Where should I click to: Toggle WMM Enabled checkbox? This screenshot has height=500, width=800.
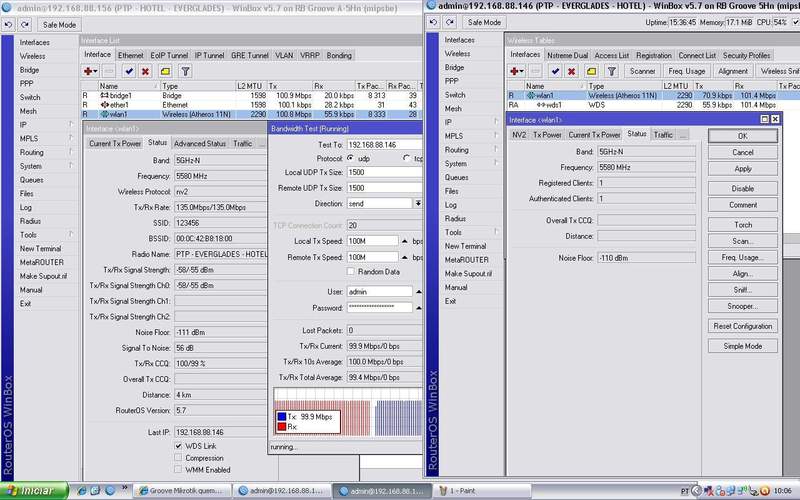coord(178,469)
